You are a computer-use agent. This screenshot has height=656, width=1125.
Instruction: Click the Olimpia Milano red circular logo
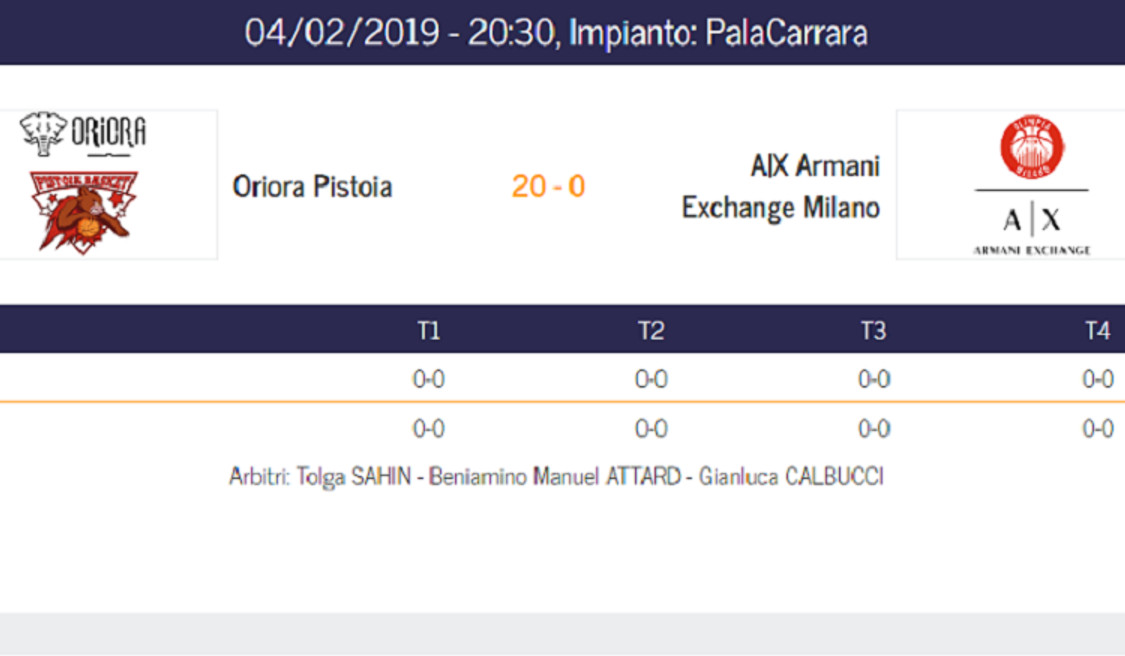[1032, 148]
